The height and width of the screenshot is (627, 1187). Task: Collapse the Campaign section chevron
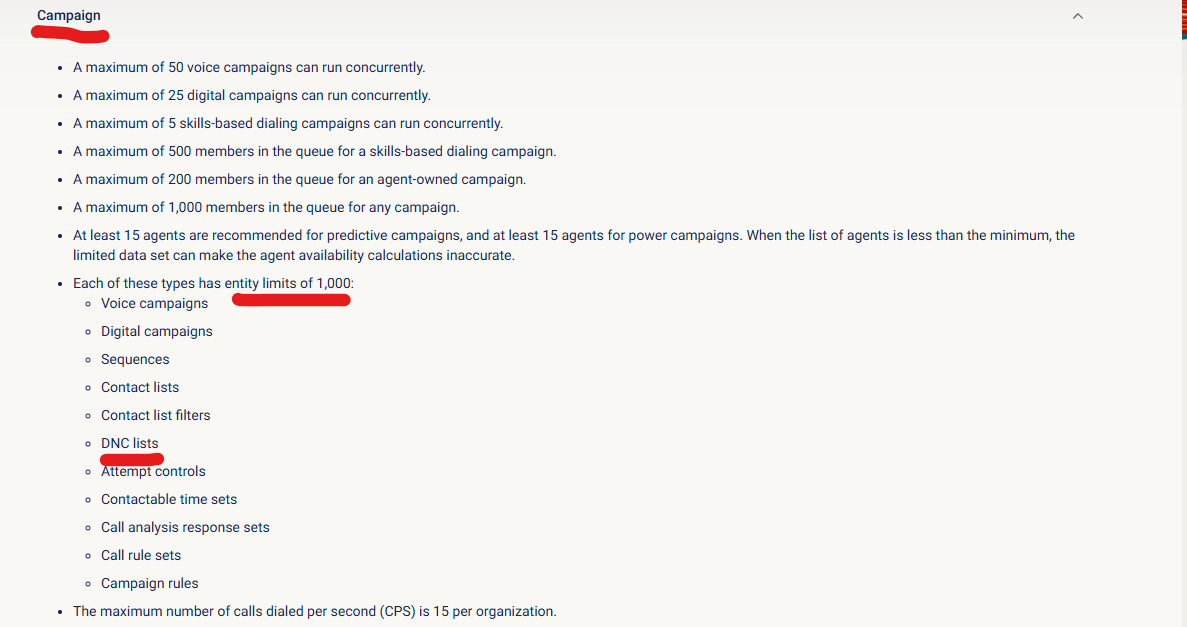(x=1077, y=16)
